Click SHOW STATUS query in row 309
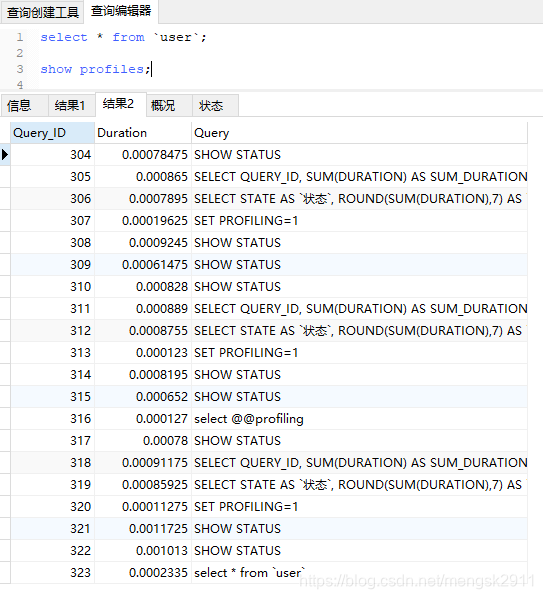Image resolution: width=543 pixels, height=599 pixels. 359,265
